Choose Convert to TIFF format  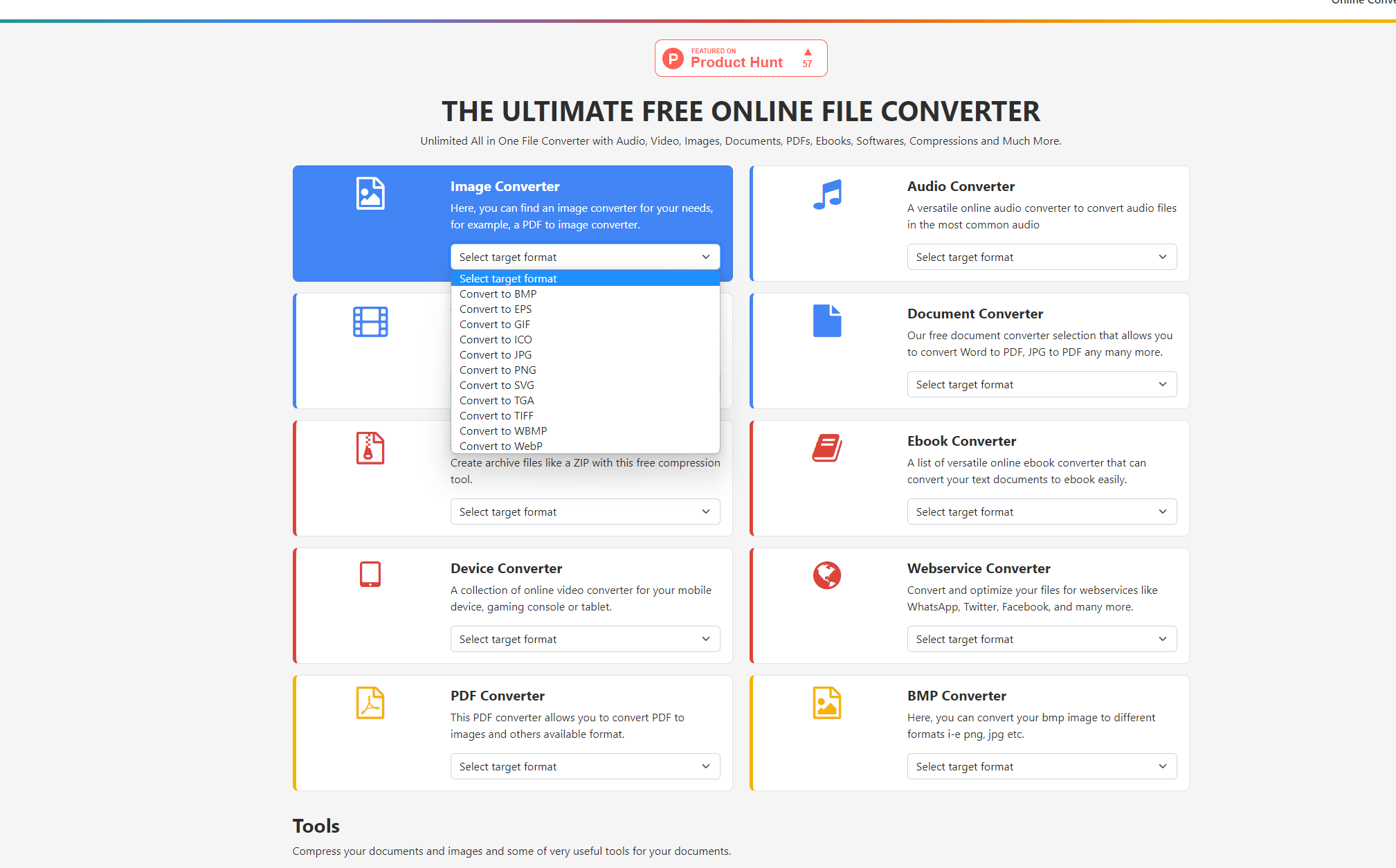[x=496, y=415]
